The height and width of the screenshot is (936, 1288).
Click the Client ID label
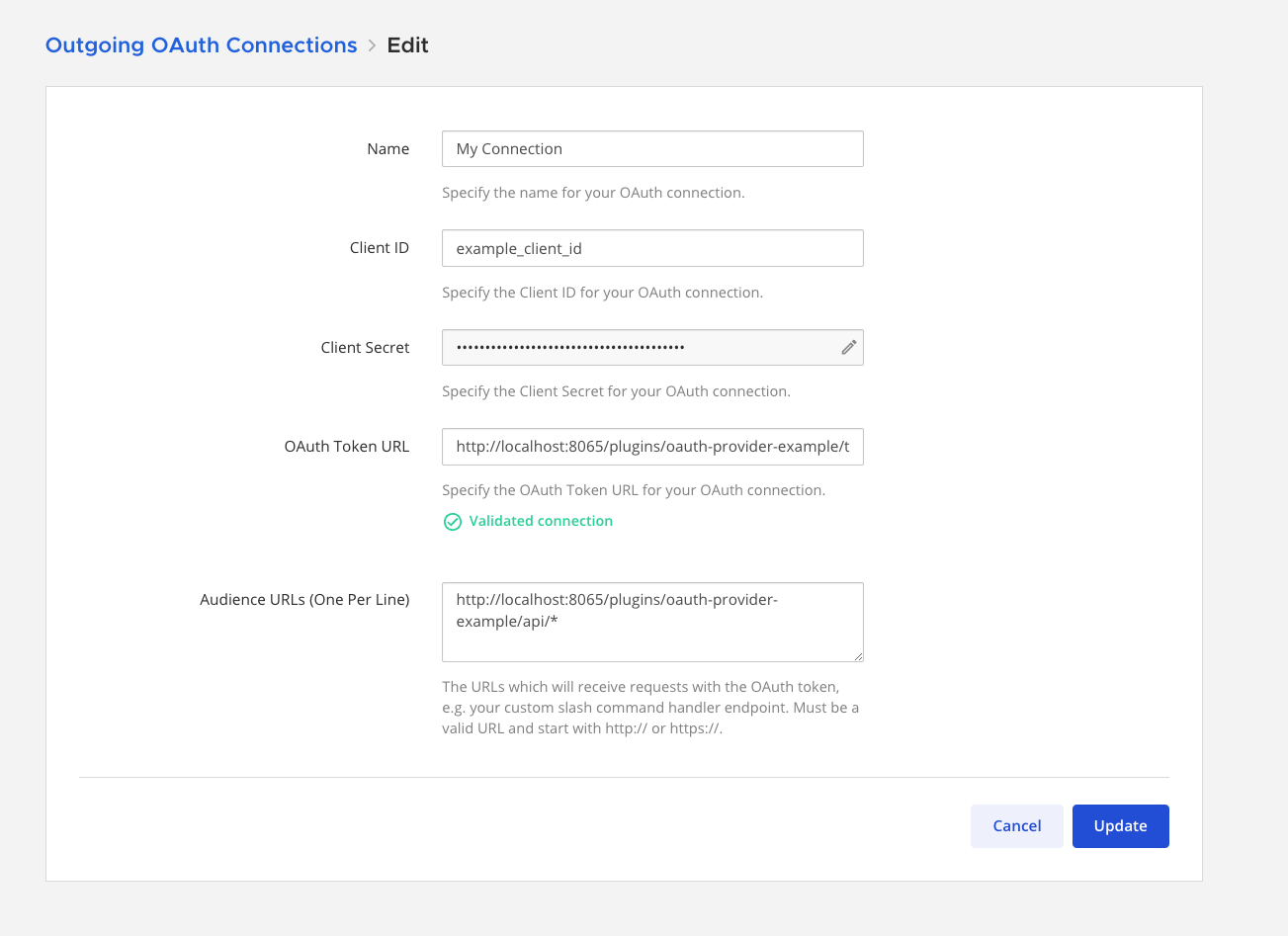(379, 248)
